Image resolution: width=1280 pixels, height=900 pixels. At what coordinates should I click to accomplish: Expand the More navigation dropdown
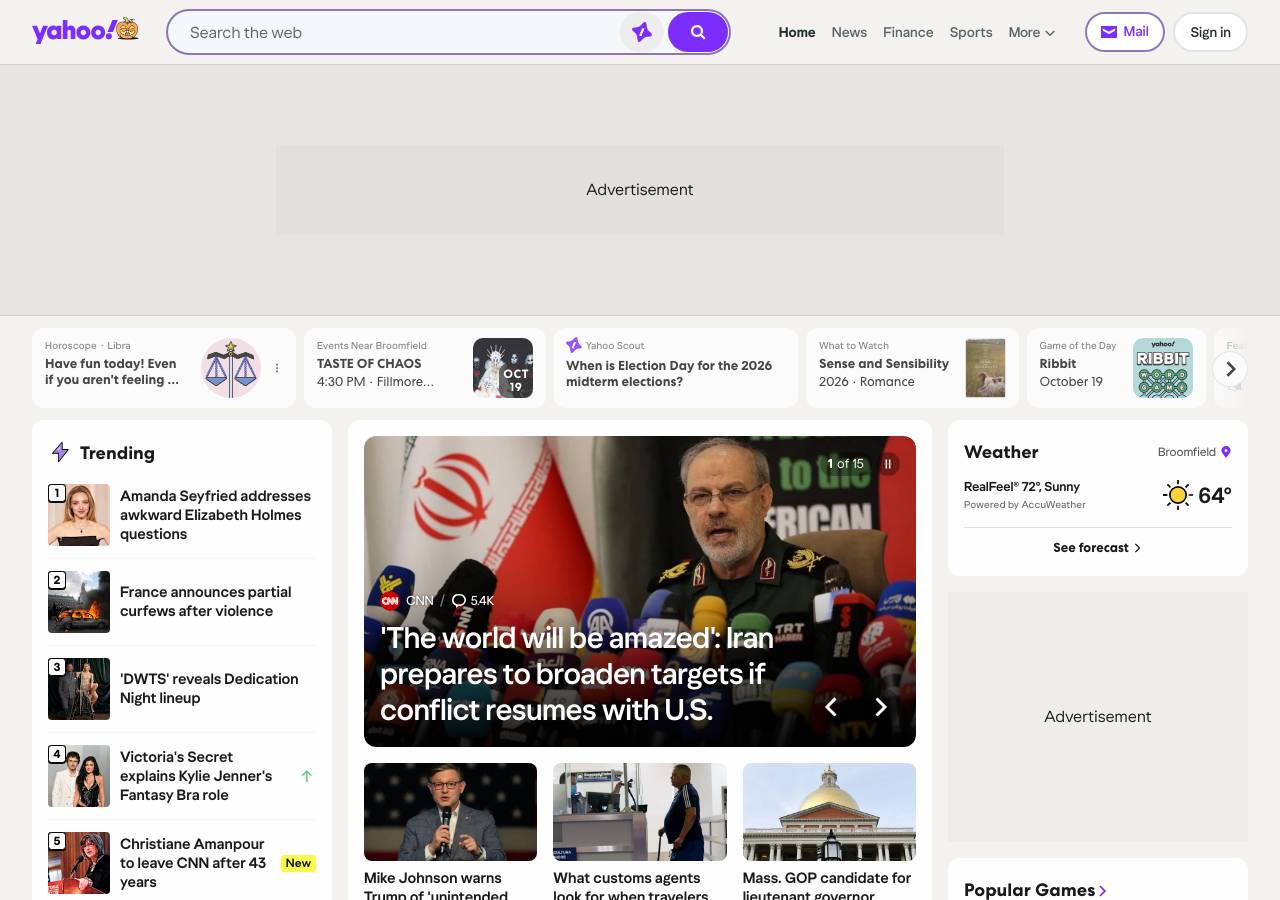point(1032,32)
